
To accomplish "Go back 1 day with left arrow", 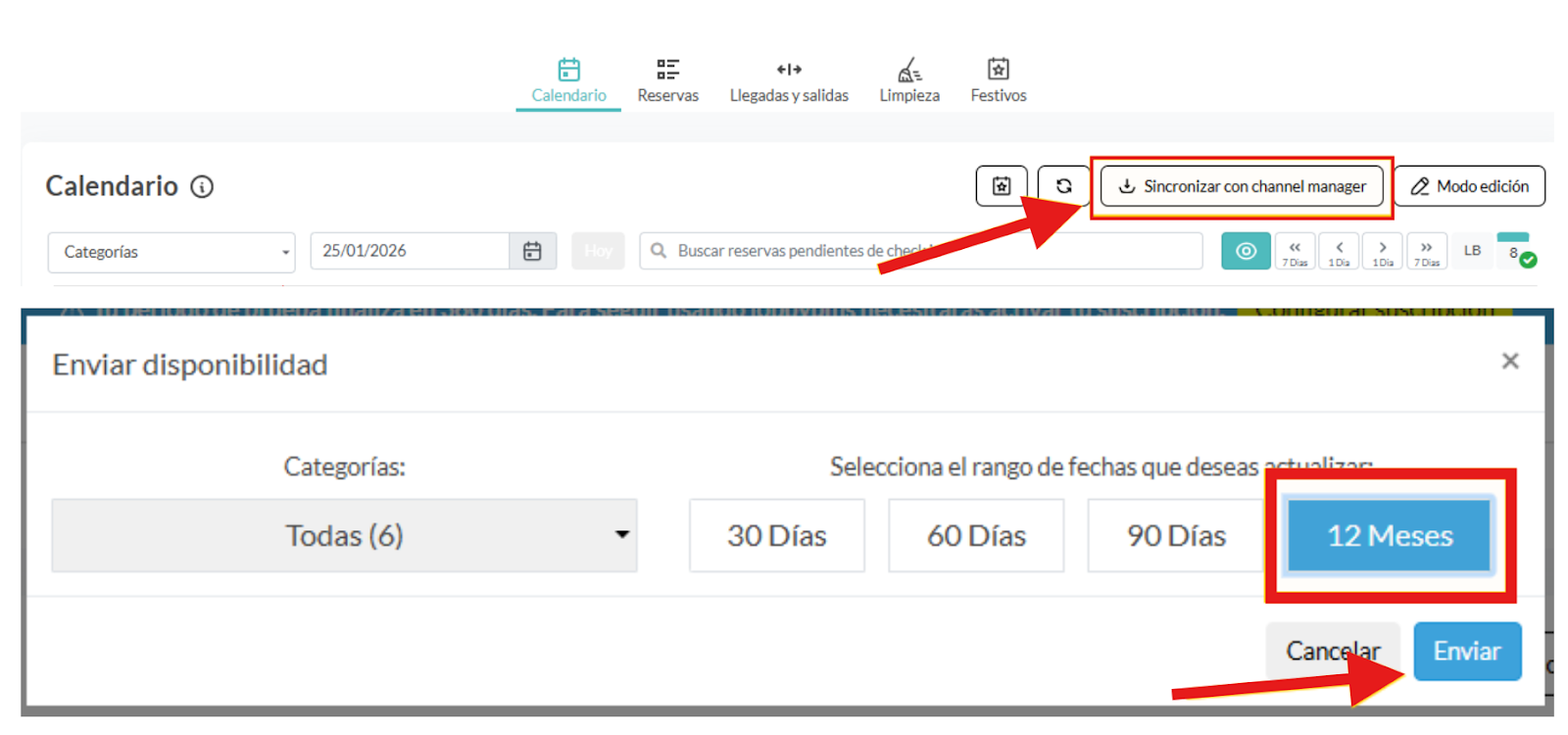I will [x=1339, y=251].
